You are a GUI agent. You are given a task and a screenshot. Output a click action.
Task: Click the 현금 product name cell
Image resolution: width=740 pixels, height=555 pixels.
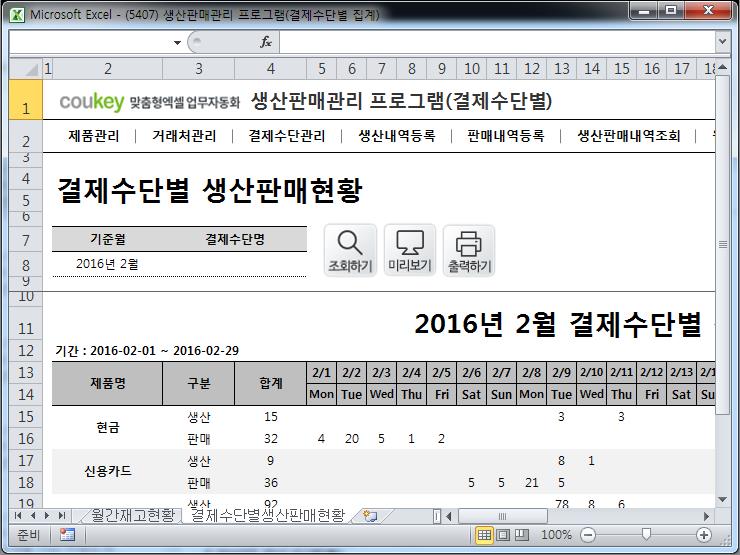click(108, 428)
